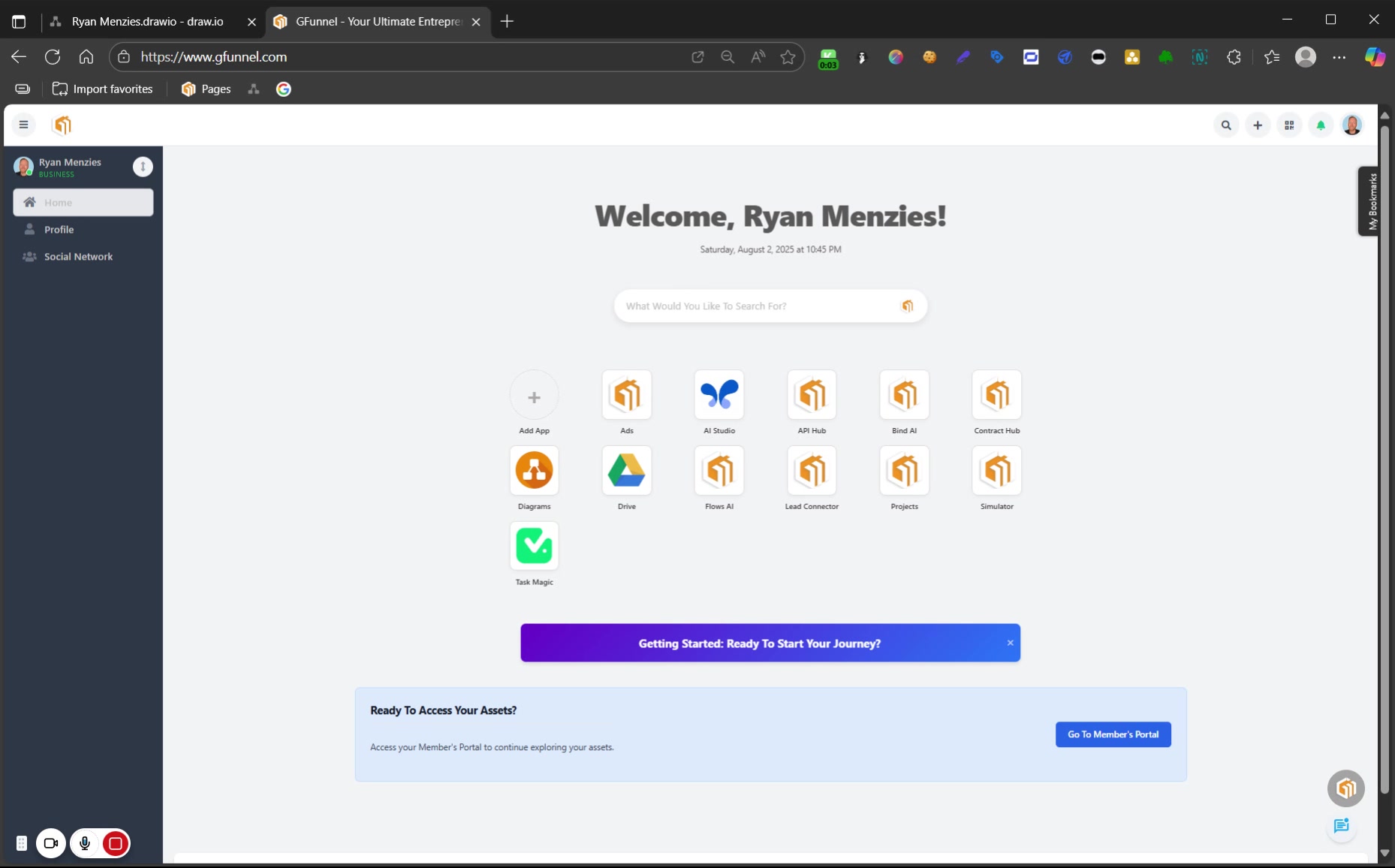Launch the AI Studio app

tap(719, 395)
